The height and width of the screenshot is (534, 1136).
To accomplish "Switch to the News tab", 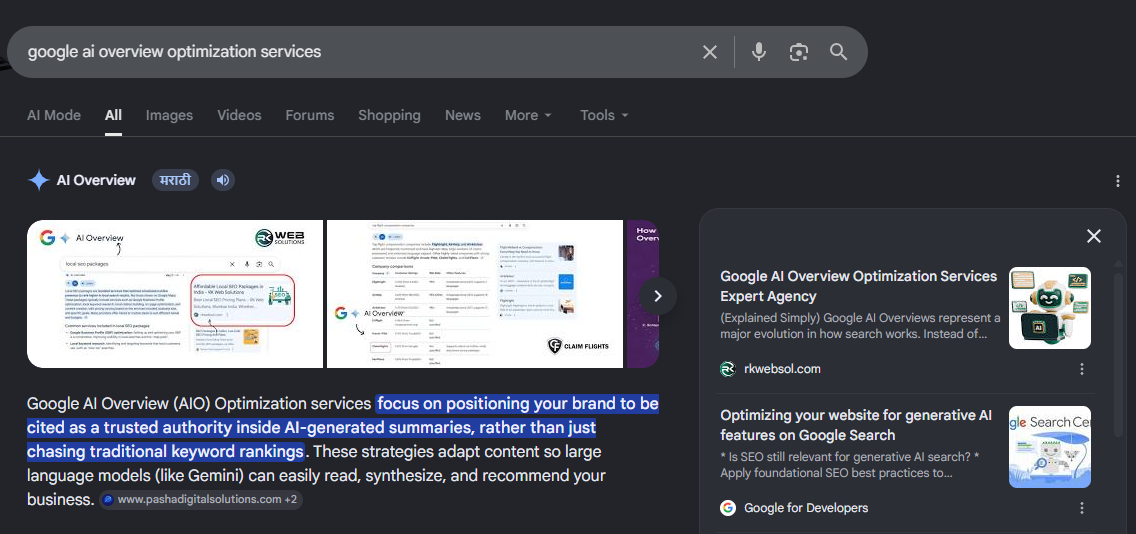I will coord(462,115).
